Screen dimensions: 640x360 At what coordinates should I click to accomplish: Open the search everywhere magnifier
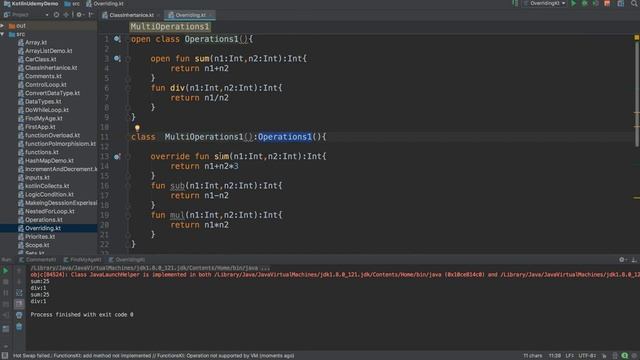(x=635, y=4)
